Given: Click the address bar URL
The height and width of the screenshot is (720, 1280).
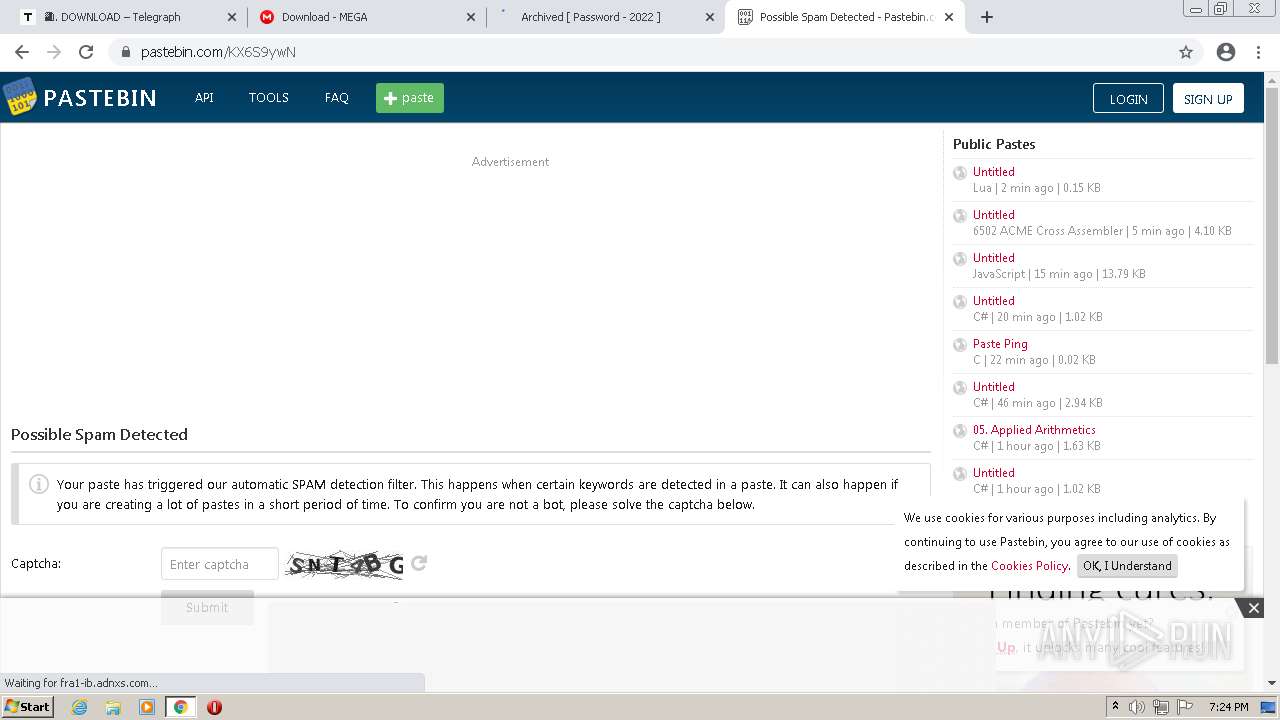Looking at the screenshot, I should [218, 52].
